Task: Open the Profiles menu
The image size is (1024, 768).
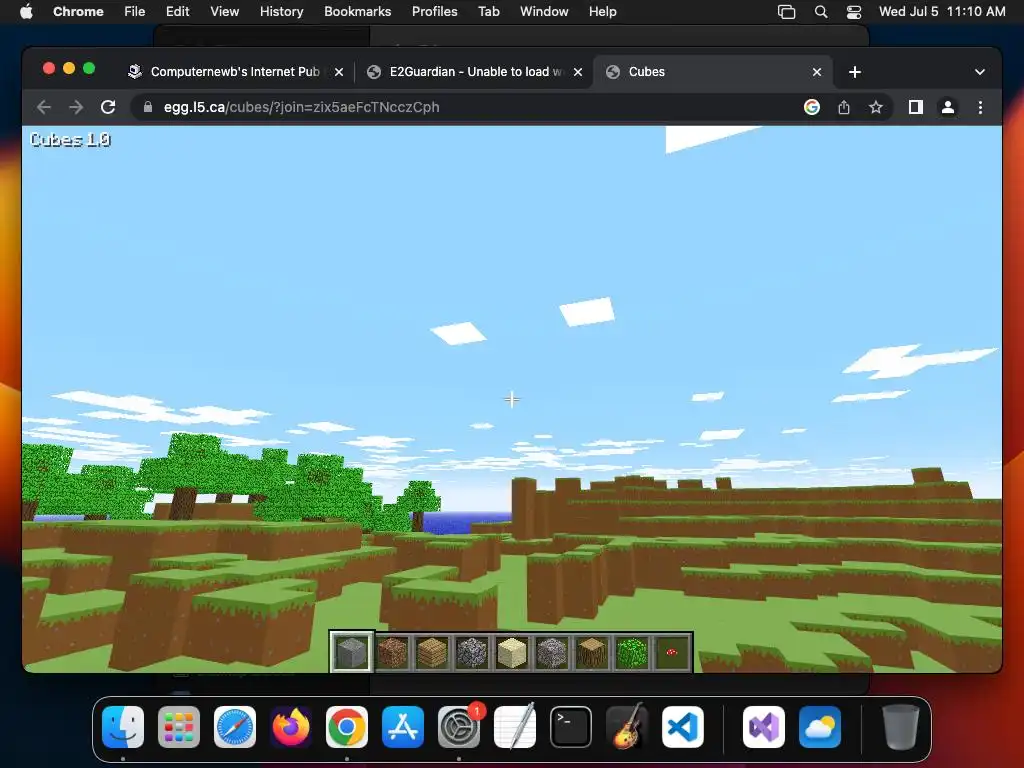Action: click(434, 12)
